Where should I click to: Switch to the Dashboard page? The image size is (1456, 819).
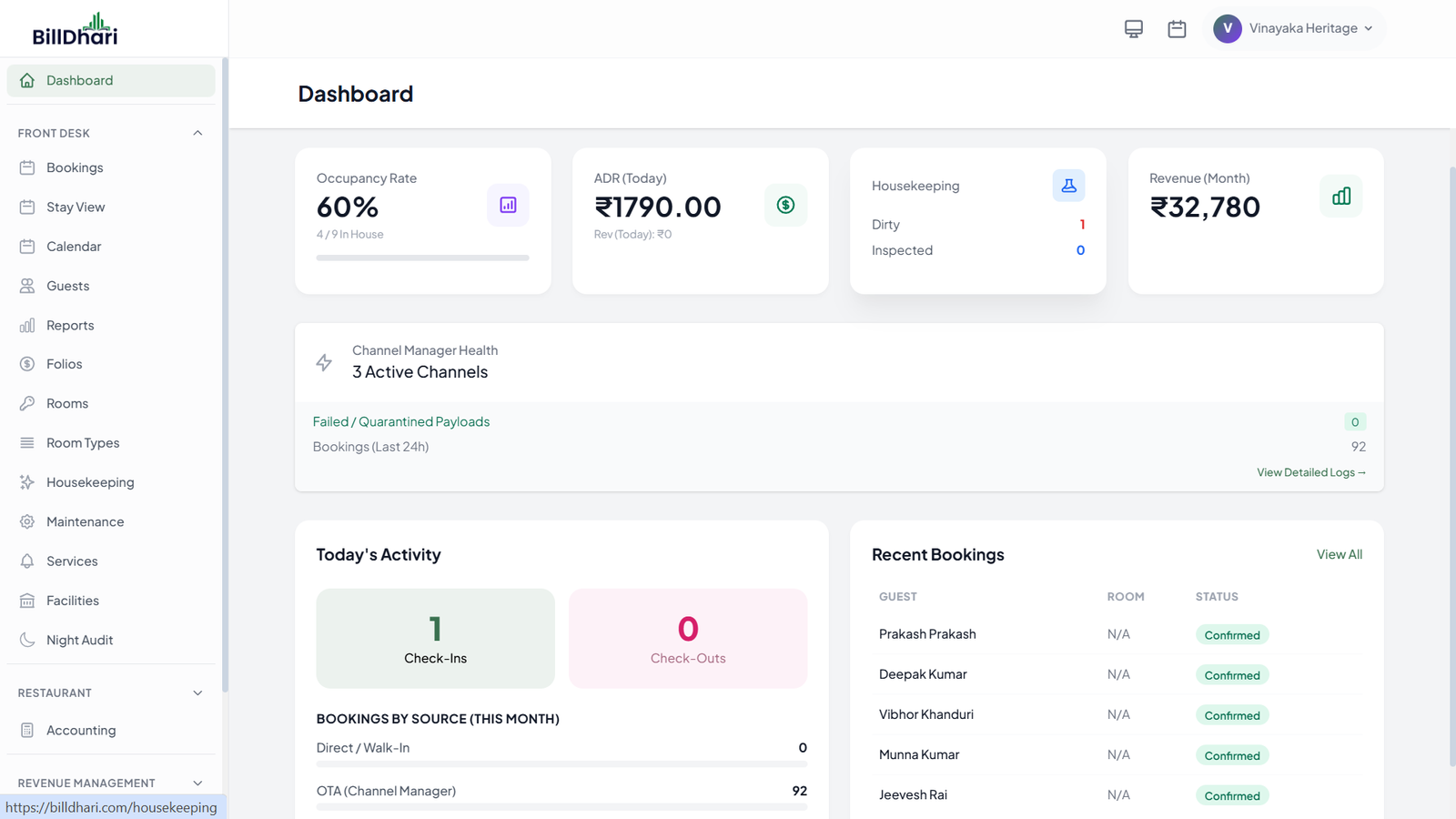pyautogui.click(x=80, y=80)
